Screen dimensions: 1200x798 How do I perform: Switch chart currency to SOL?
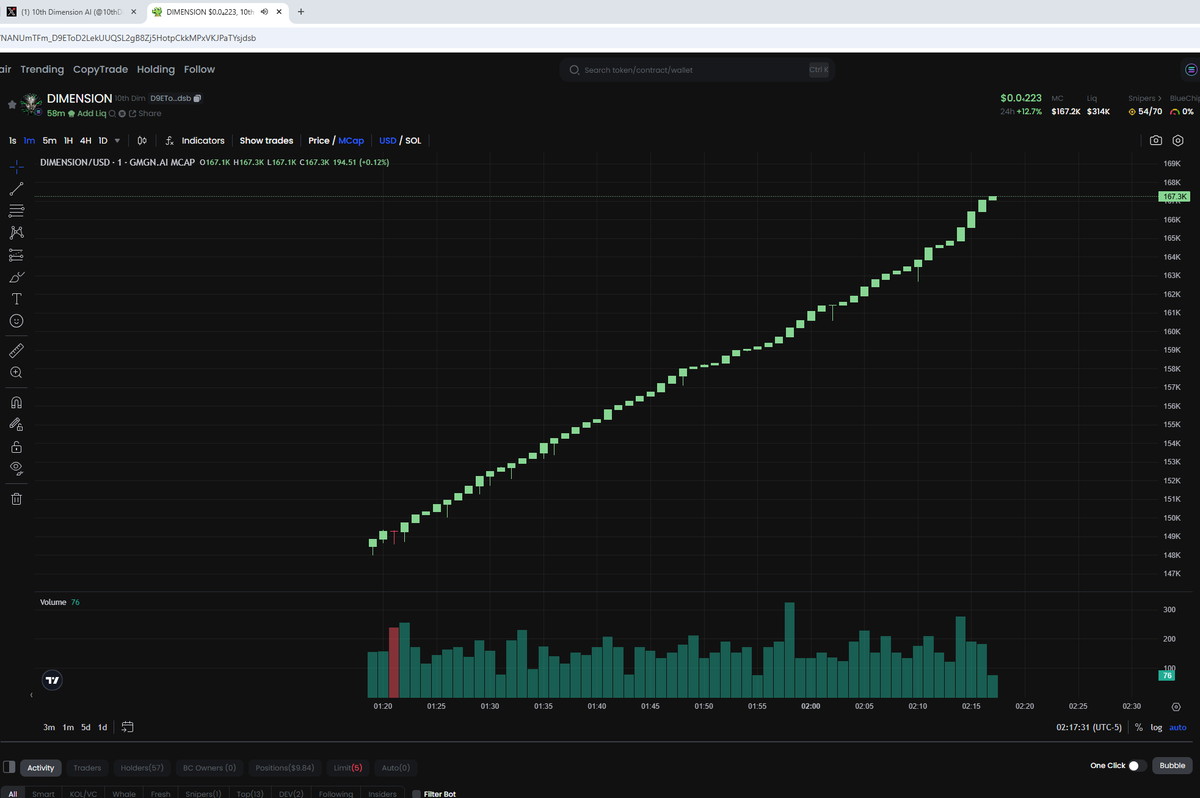[412, 141]
